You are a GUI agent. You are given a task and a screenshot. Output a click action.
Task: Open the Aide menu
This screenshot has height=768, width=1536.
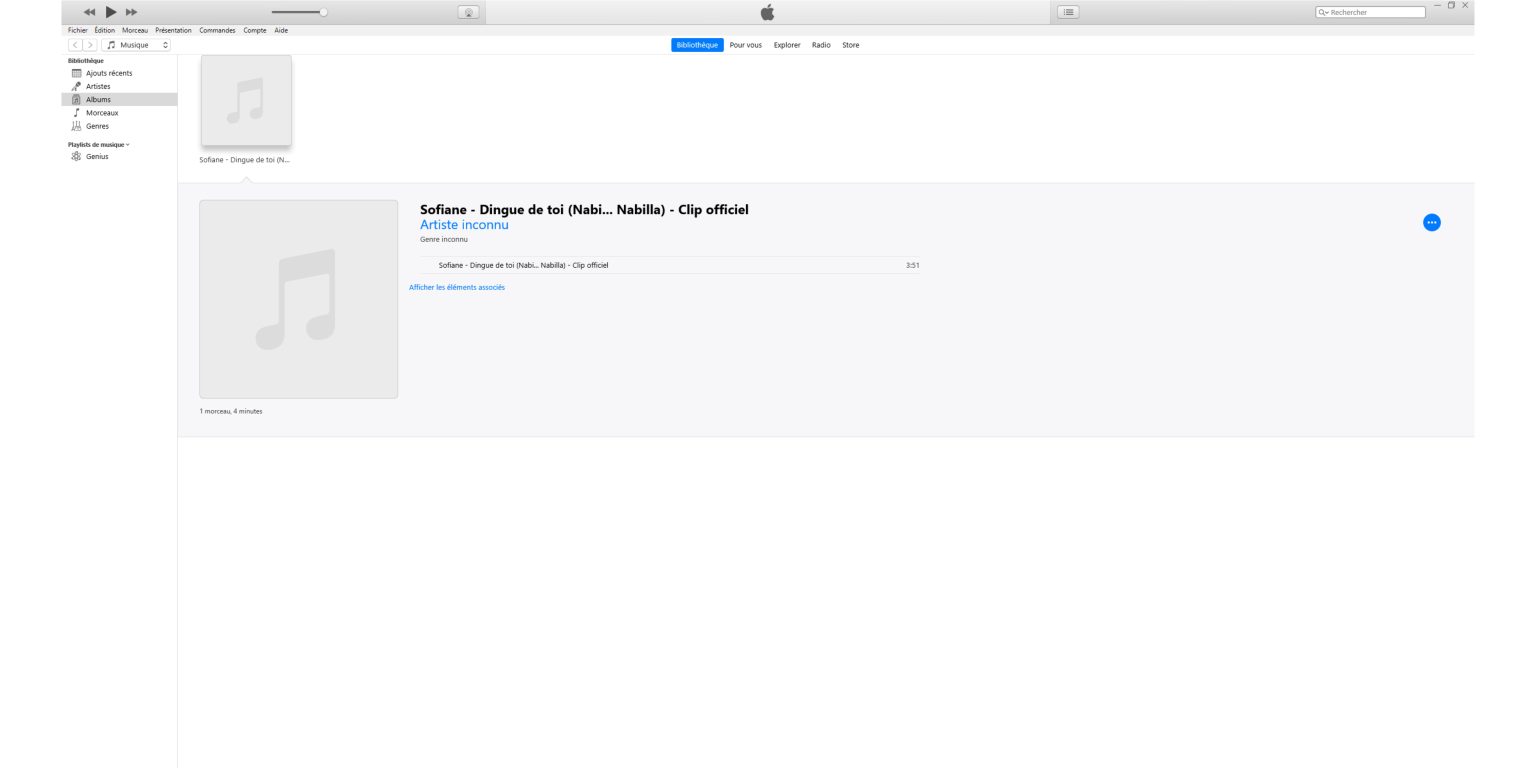pos(281,30)
